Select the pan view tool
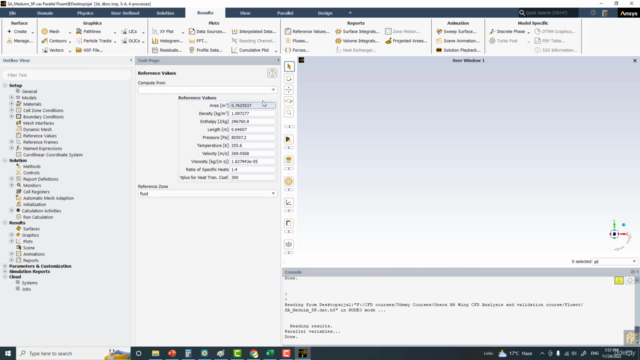640x360 pixels. coord(289,90)
